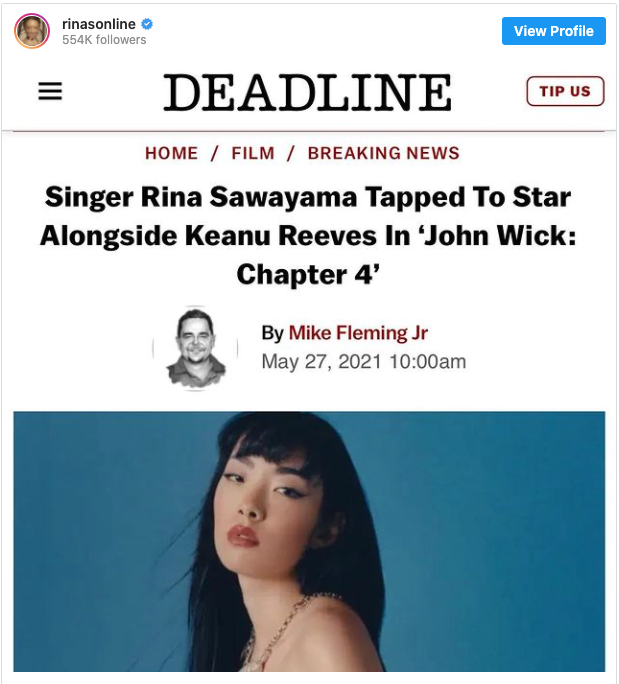Click the slash before BREAKING NEWS
This screenshot has width=619, height=684.
click(291, 153)
